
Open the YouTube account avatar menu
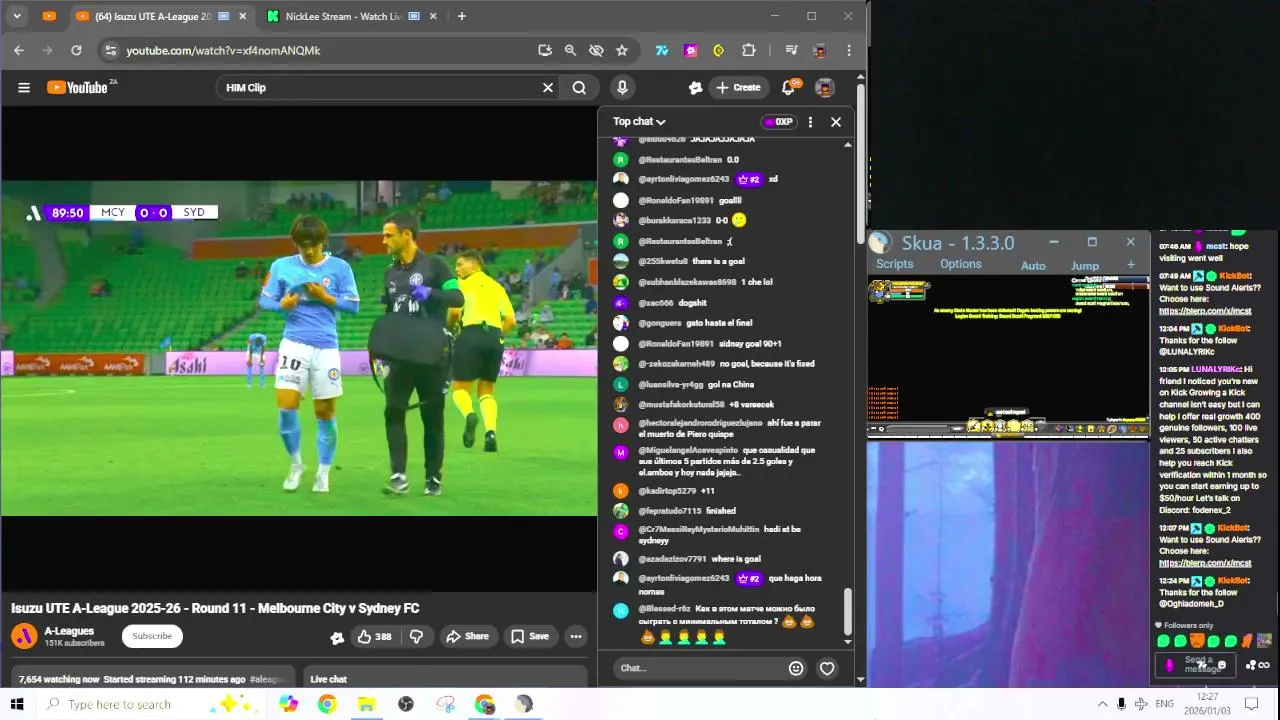(825, 88)
